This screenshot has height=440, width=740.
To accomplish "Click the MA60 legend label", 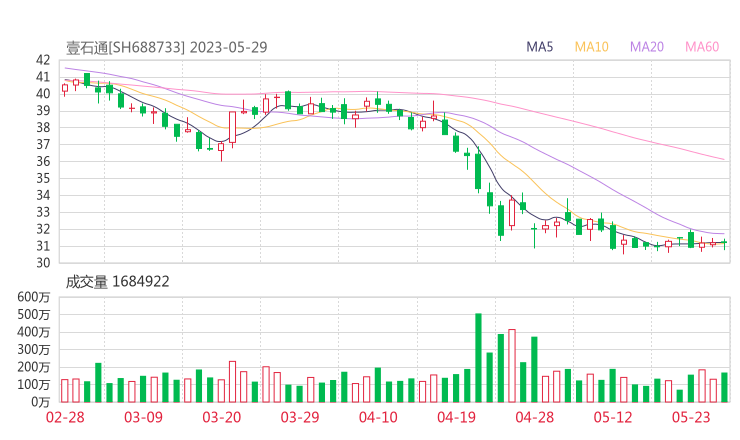I will [702, 47].
